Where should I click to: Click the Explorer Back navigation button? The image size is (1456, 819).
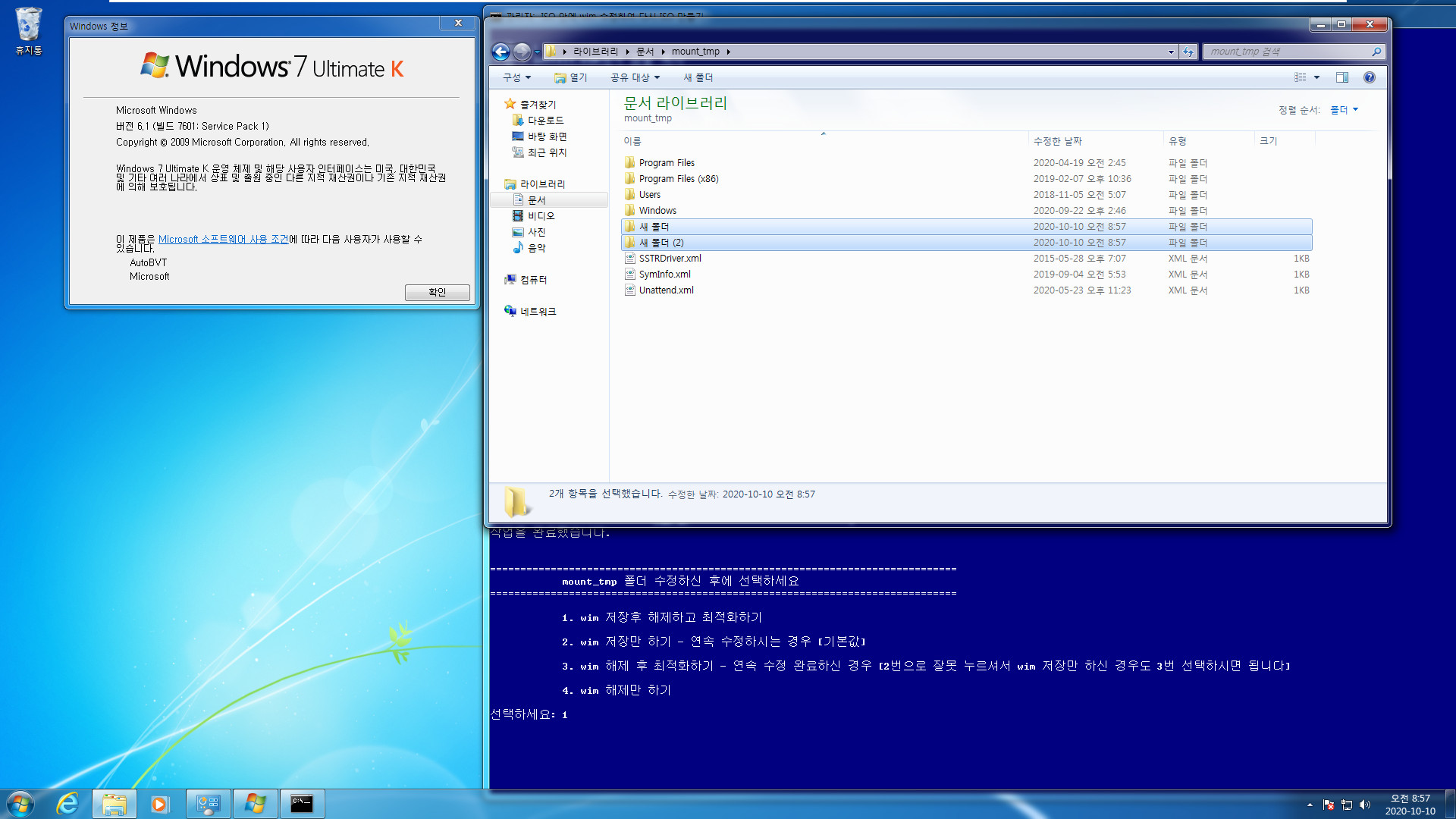(500, 52)
